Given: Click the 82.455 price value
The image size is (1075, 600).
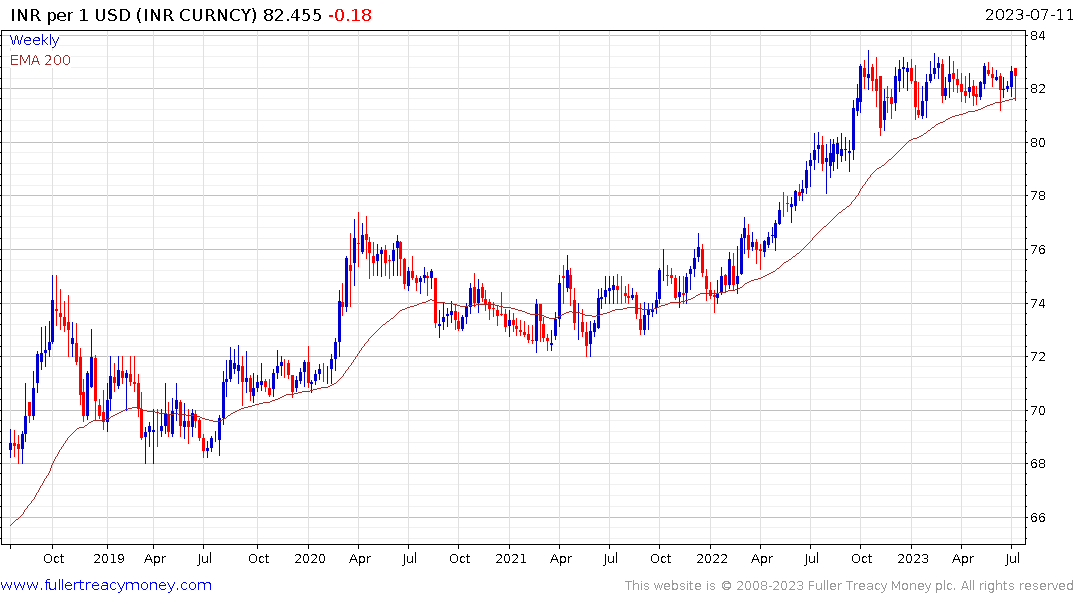Looking at the screenshot, I should tap(293, 15).
